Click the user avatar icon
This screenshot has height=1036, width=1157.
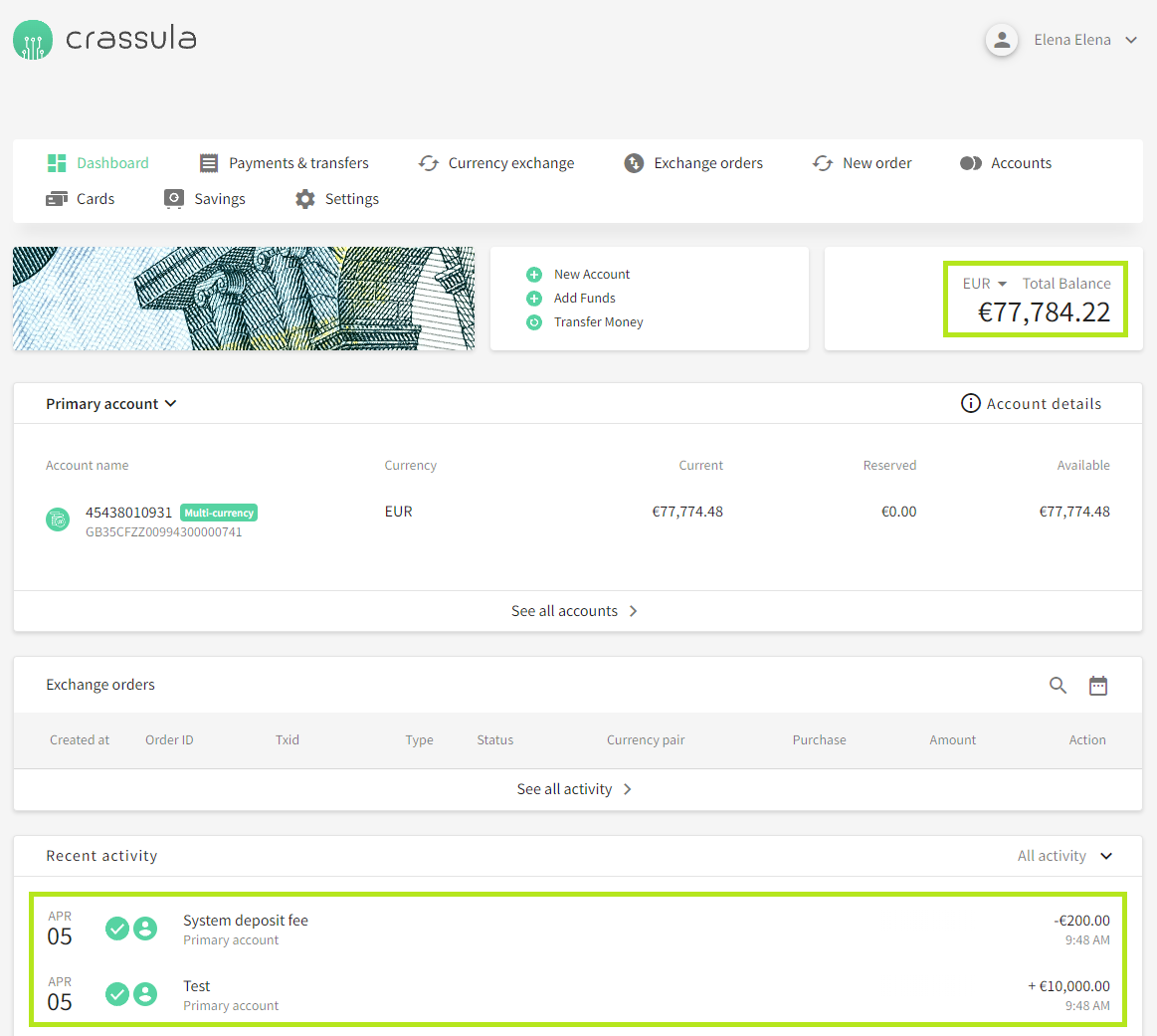click(x=1002, y=40)
